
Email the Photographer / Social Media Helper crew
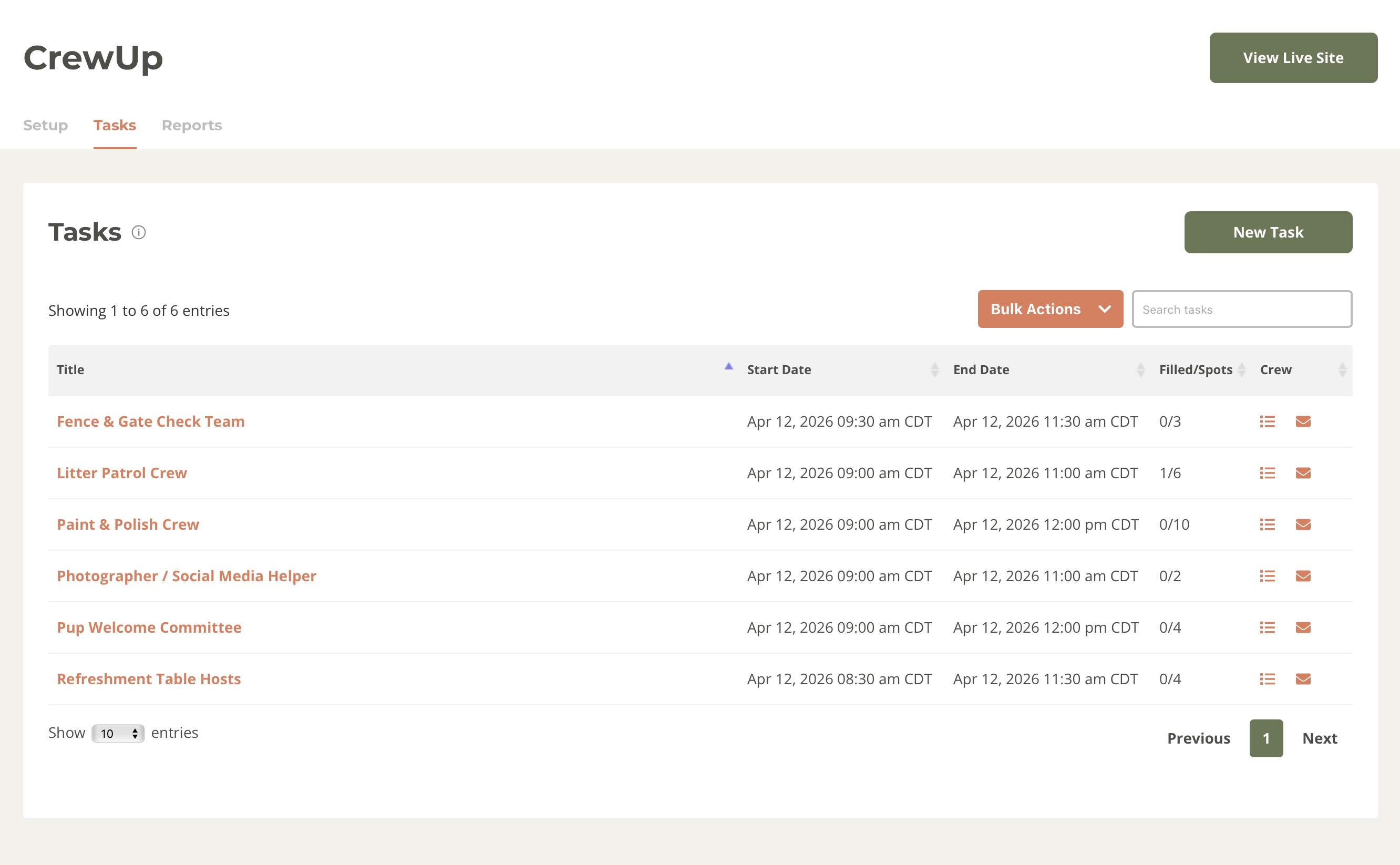click(1303, 576)
